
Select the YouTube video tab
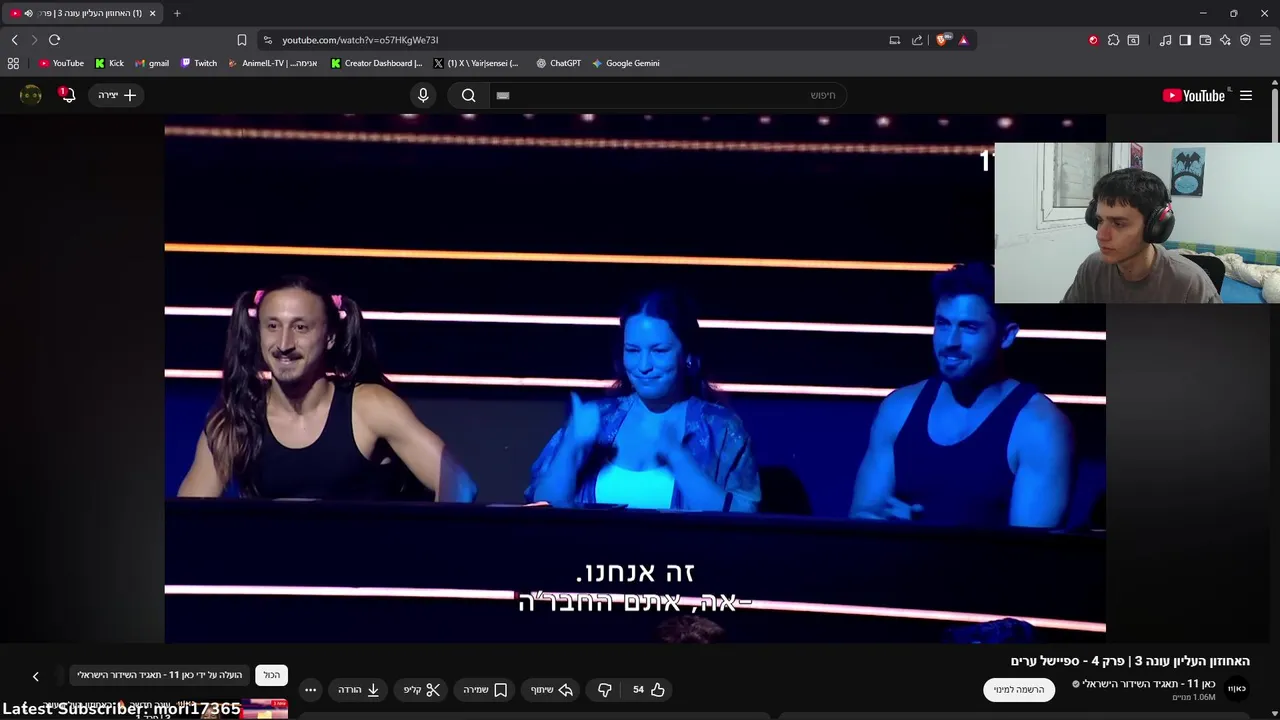83,13
